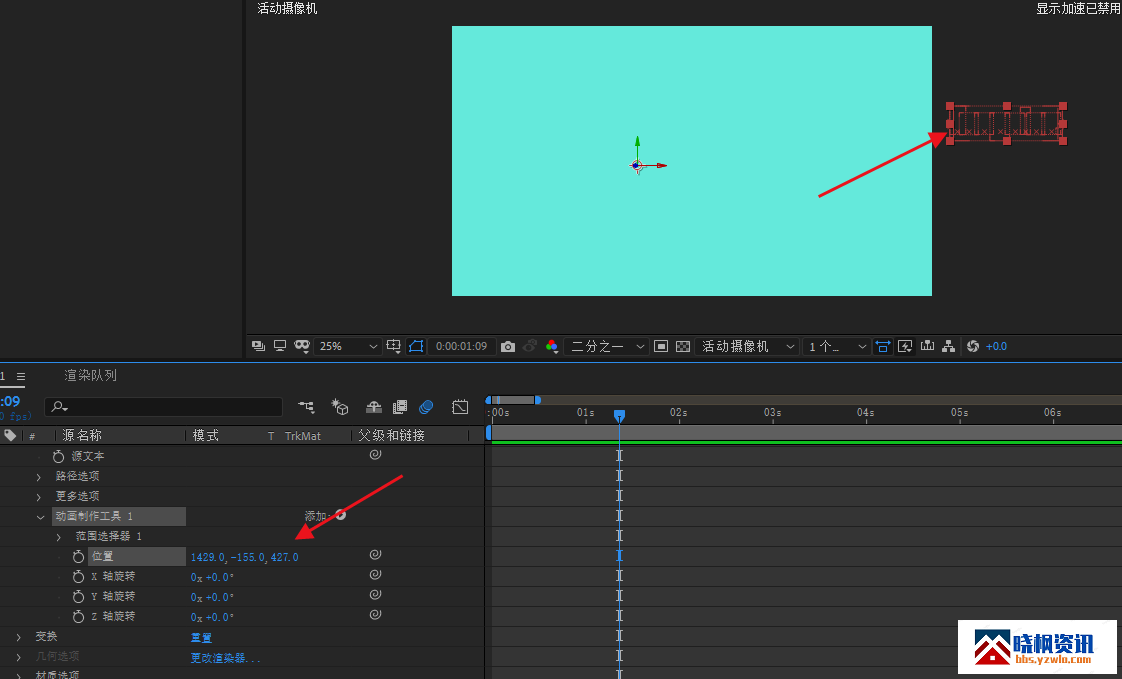Open grid and guide options button
The image size is (1122, 679).
(x=394, y=346)
